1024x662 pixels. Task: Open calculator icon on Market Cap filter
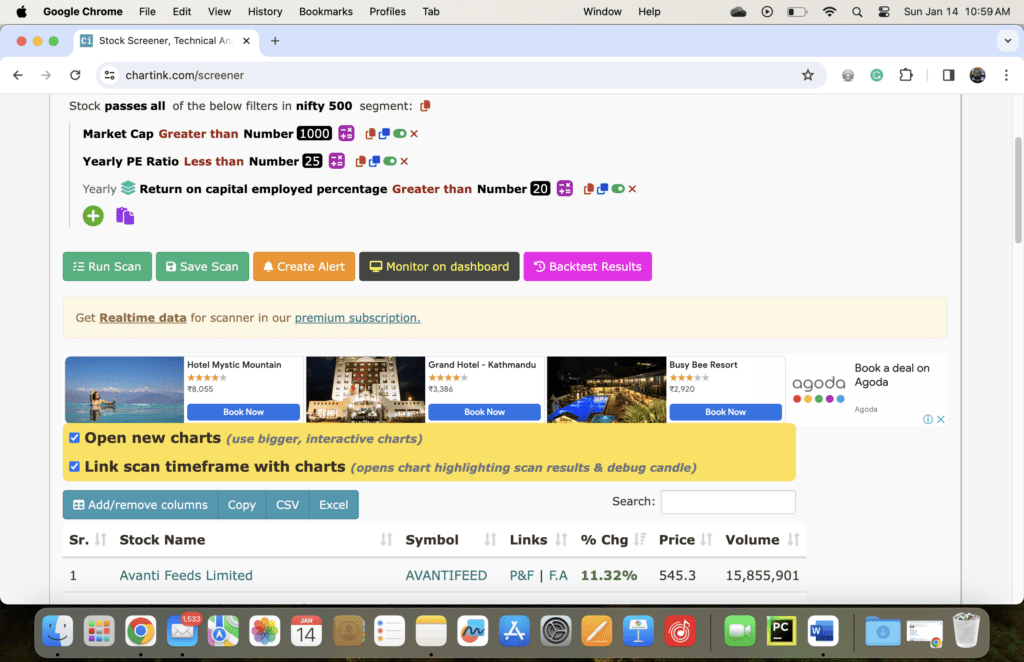pyautogui.click(x=346, y=133)
